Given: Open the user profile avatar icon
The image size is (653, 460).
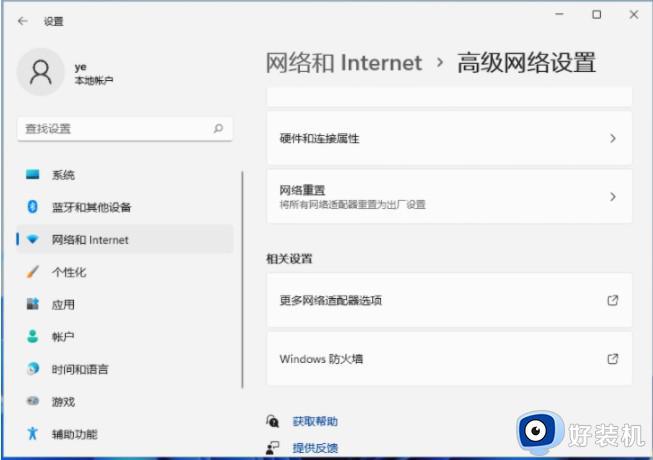Looking at the screenshot, I should point(40,72).
